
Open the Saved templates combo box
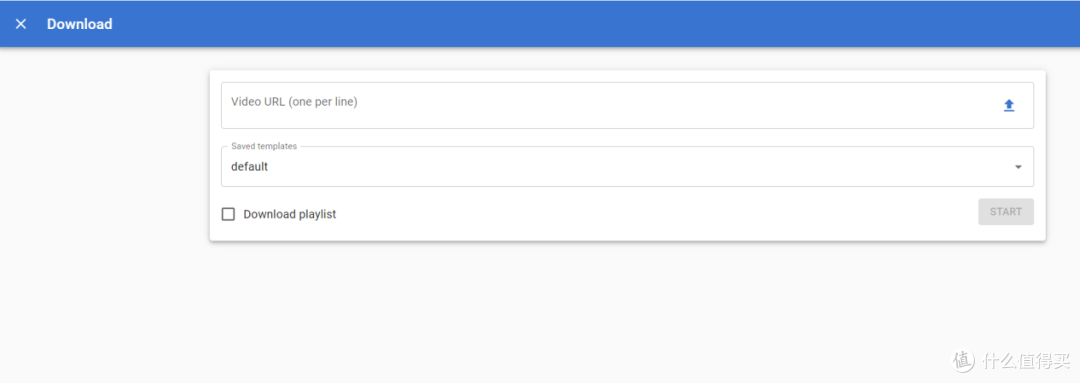point(627,166)
